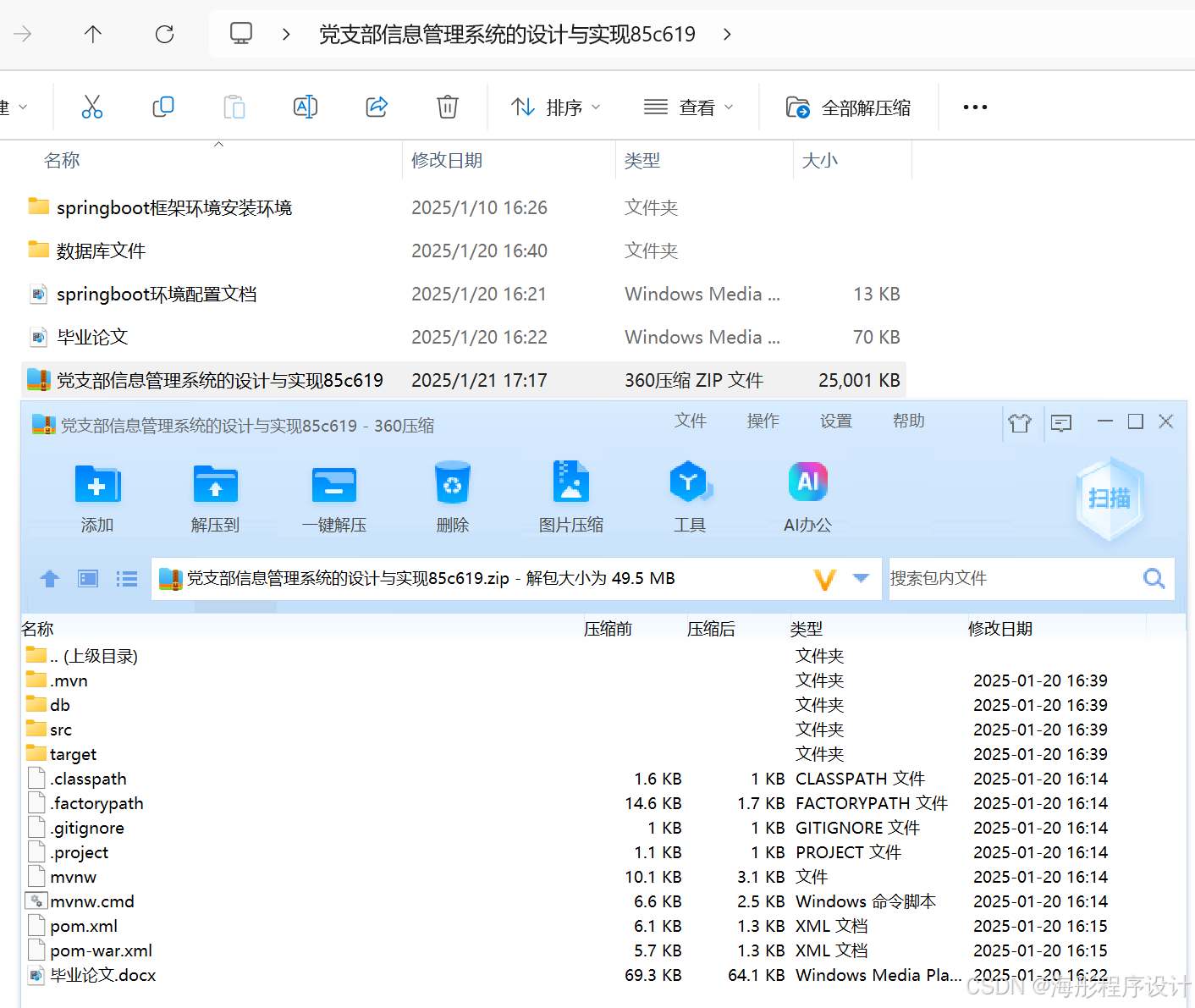1195x1008 pixels.
Task: Open the 文件 menu in 360压缩
Action: click(691, 421)
